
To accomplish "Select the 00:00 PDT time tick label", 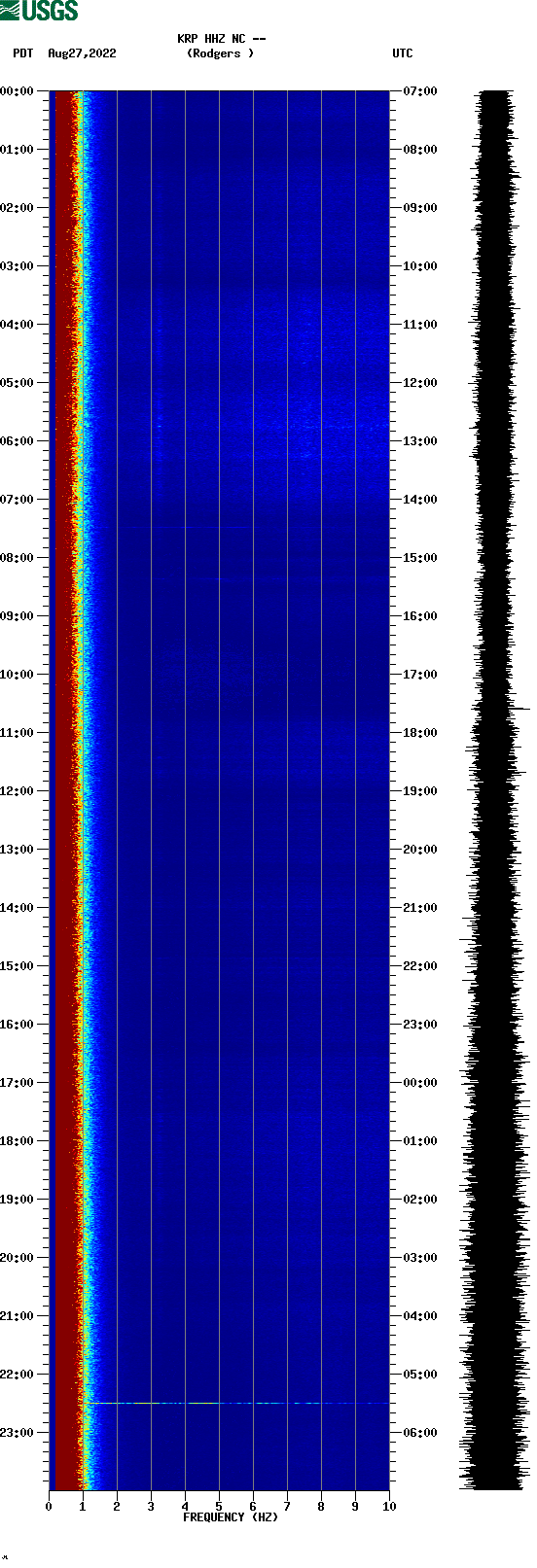I will [x=17, y=91].
